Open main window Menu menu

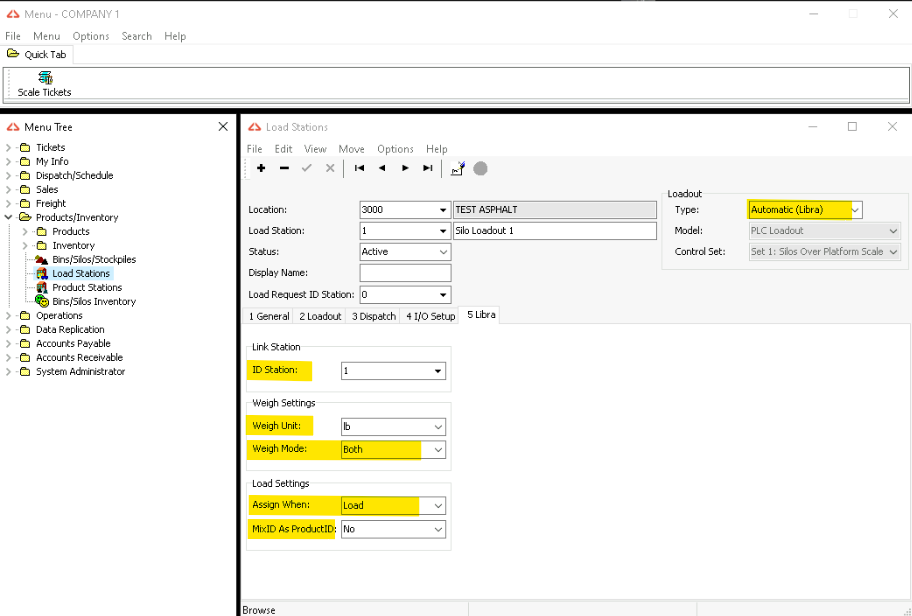[47, 36]
